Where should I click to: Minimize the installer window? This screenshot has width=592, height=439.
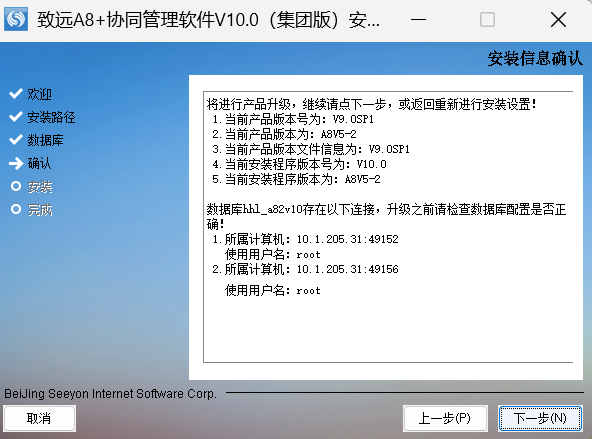point(418,20)
